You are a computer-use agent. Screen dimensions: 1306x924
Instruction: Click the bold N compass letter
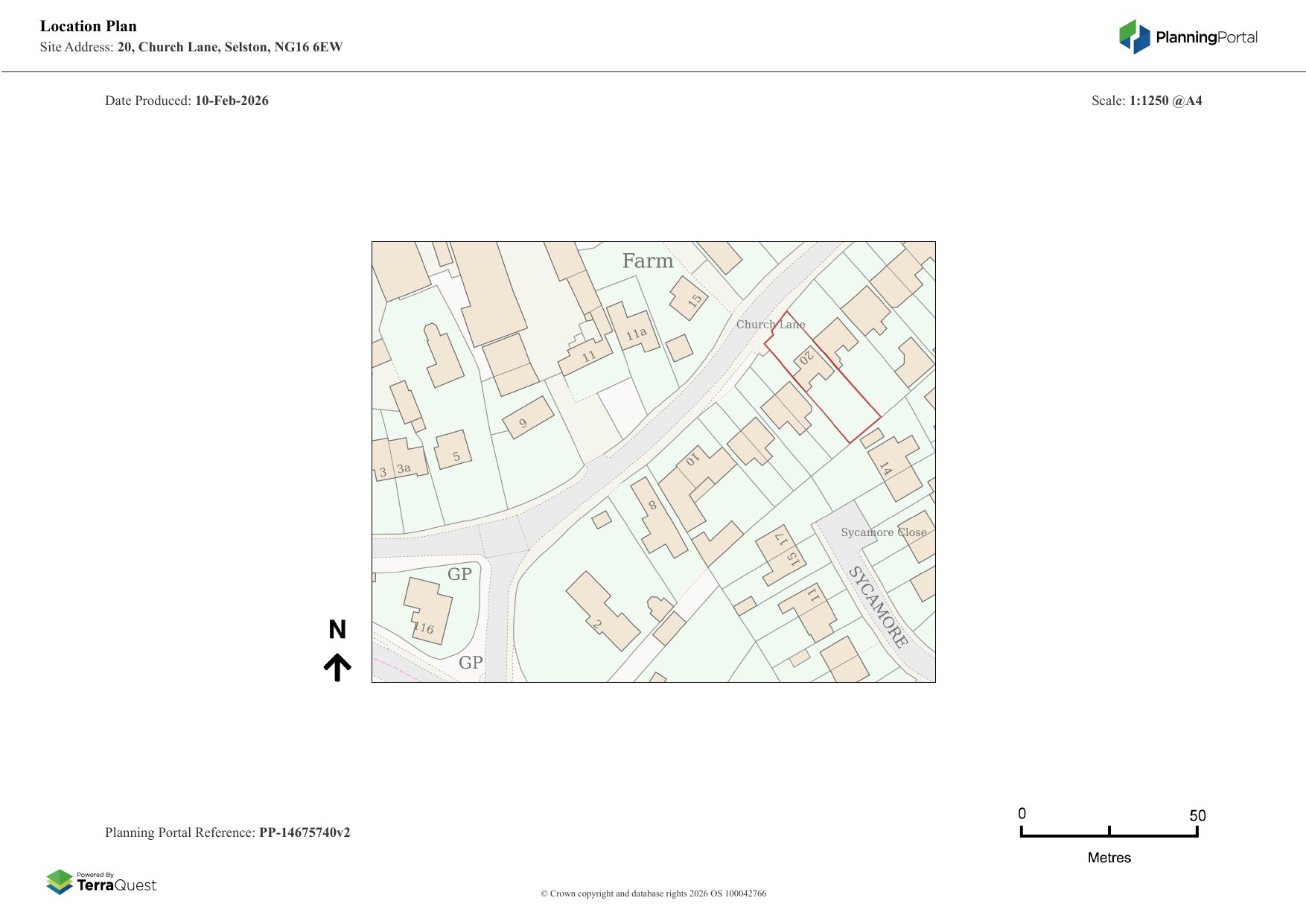point(337,630)
